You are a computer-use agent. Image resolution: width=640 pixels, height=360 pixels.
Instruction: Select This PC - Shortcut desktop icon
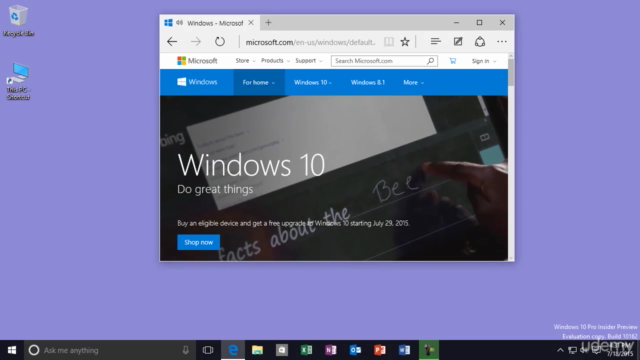click(x=18, y=81)
